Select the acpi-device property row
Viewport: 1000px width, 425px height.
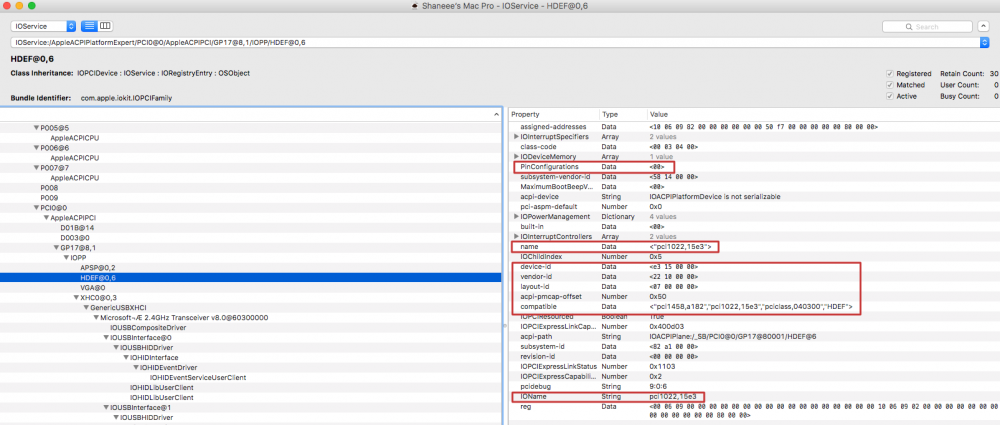(754, 197)
